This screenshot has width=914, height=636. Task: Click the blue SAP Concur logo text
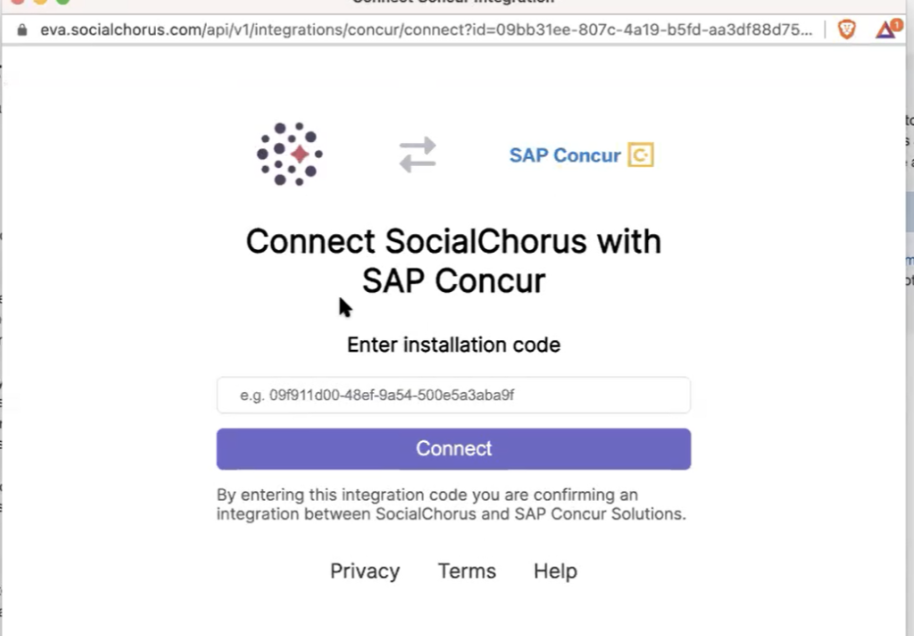(x=565, y=155)
